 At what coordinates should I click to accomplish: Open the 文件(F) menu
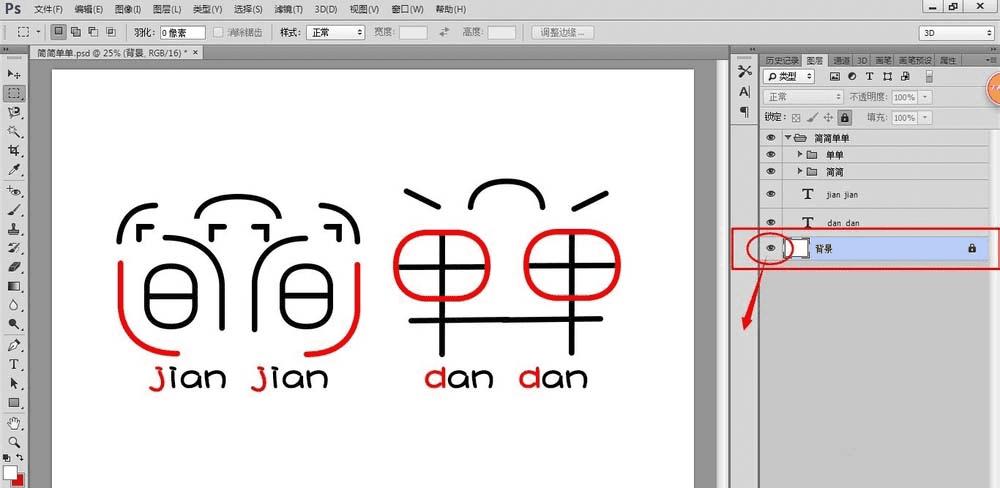point(48,10)
